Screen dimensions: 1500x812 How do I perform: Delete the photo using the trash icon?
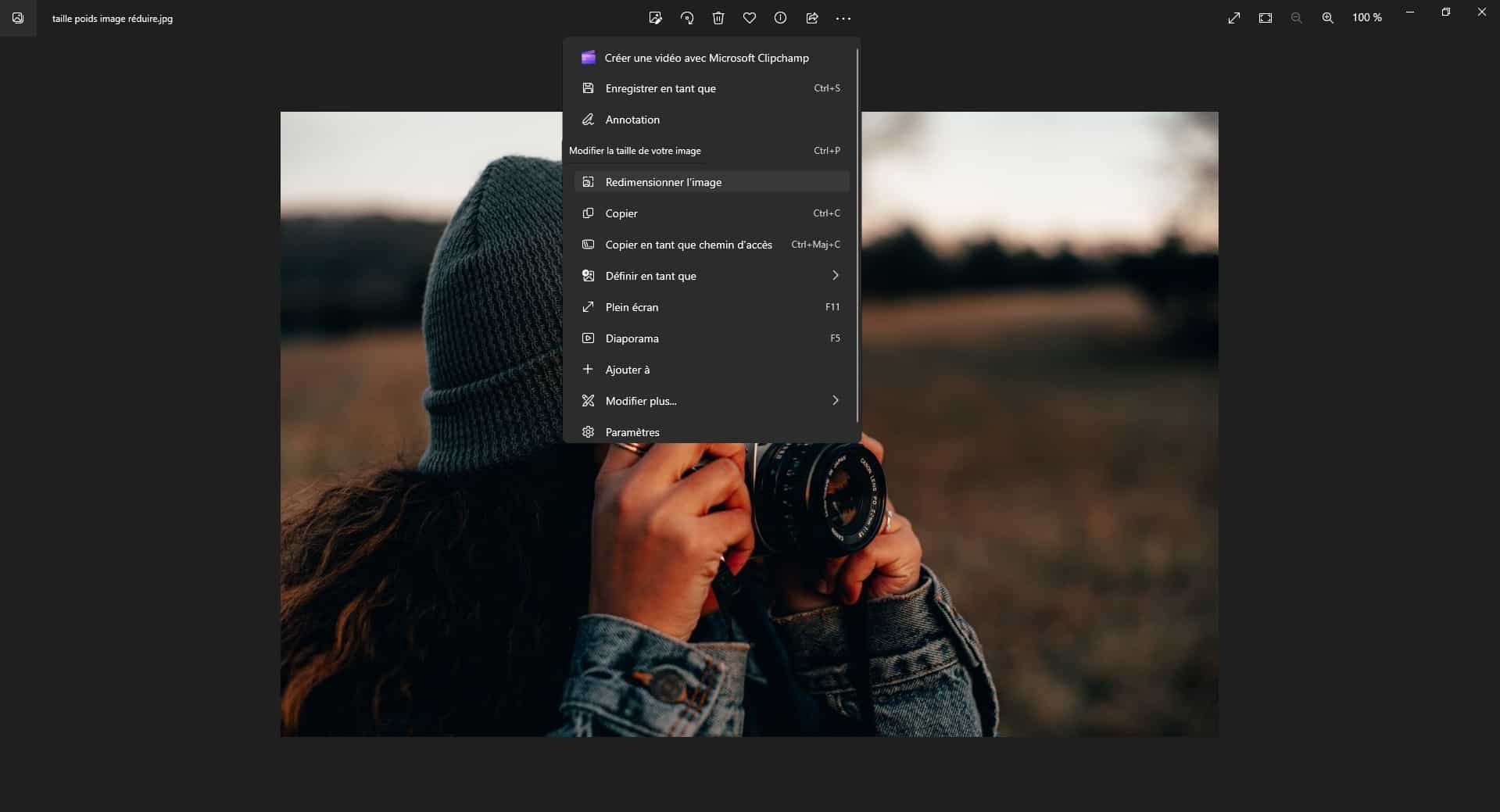pyautogui.click(x=718, y=18)
